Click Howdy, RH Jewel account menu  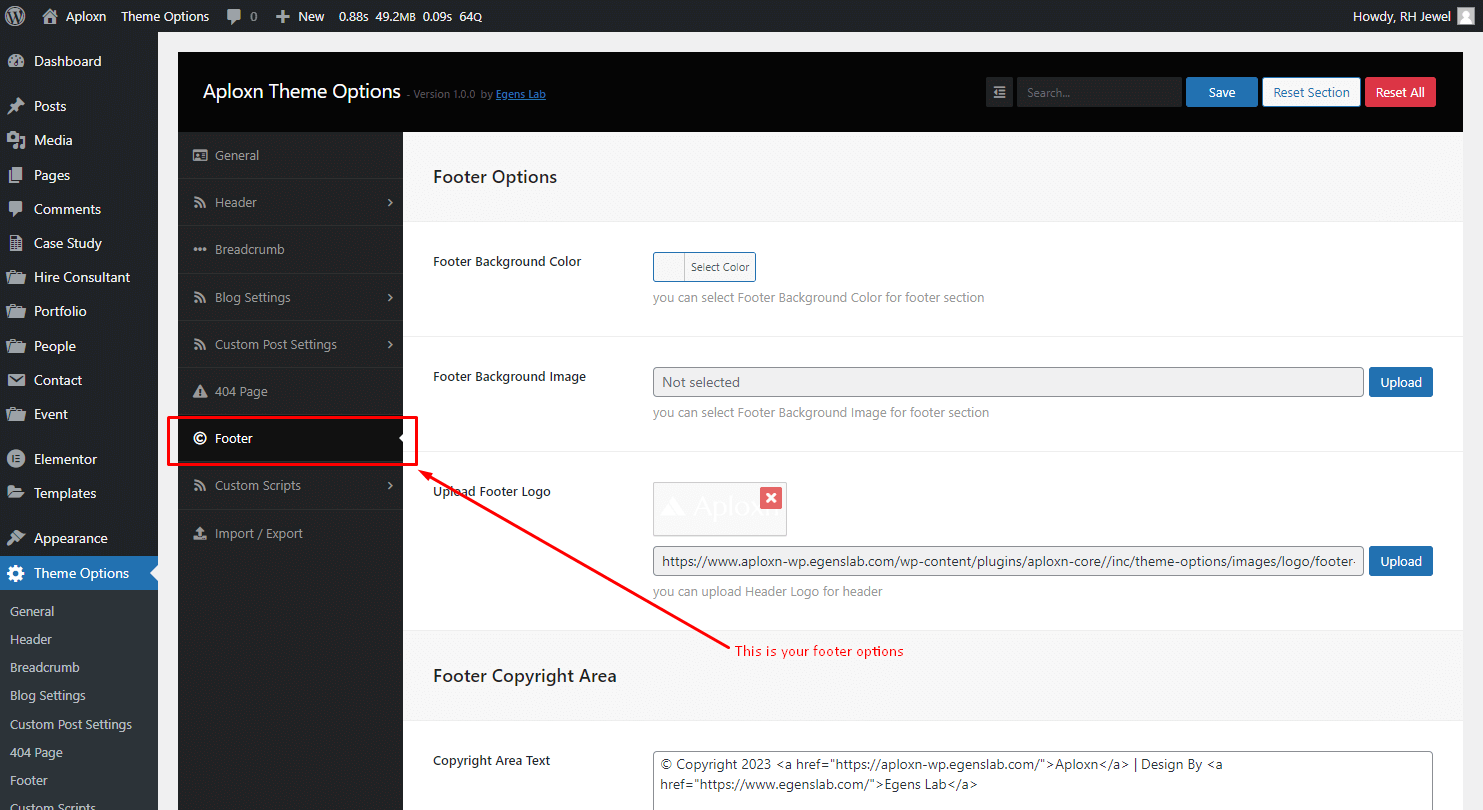[1413, 16]
